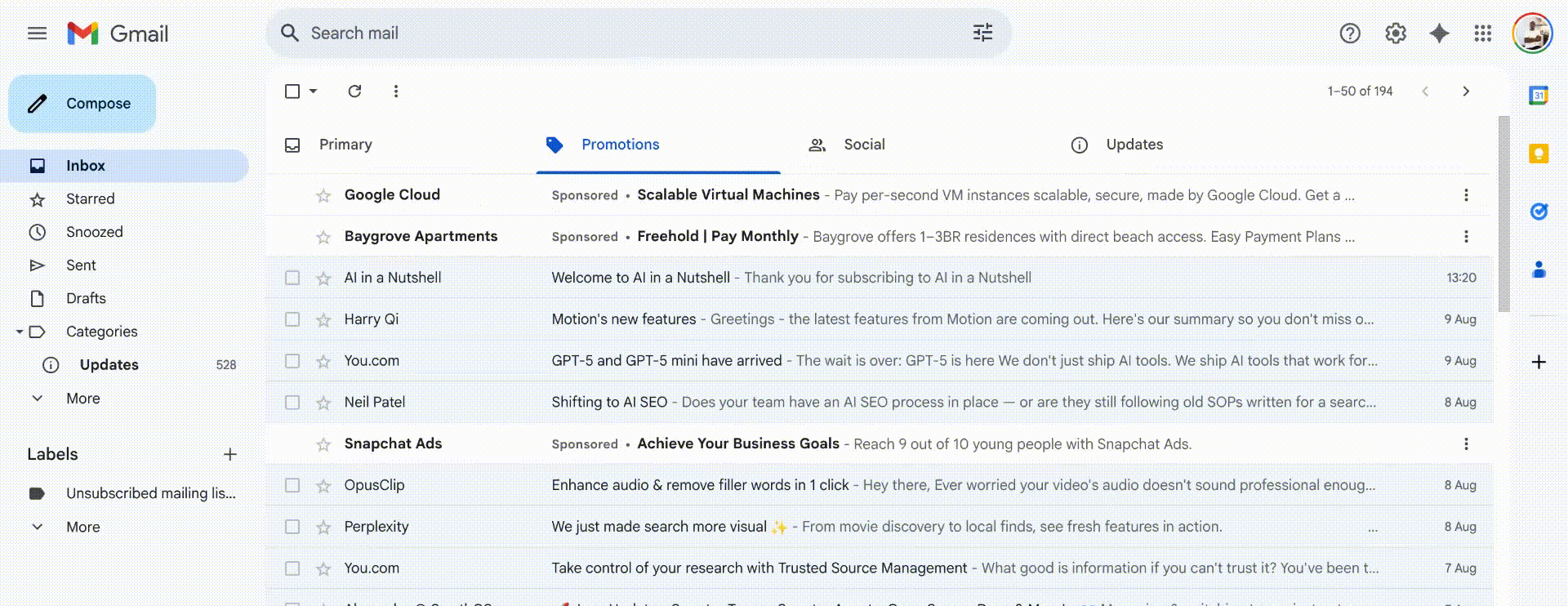Open Shifting to AI SEO email
Screen dimensions: 1568x606
tap(880, 403)
